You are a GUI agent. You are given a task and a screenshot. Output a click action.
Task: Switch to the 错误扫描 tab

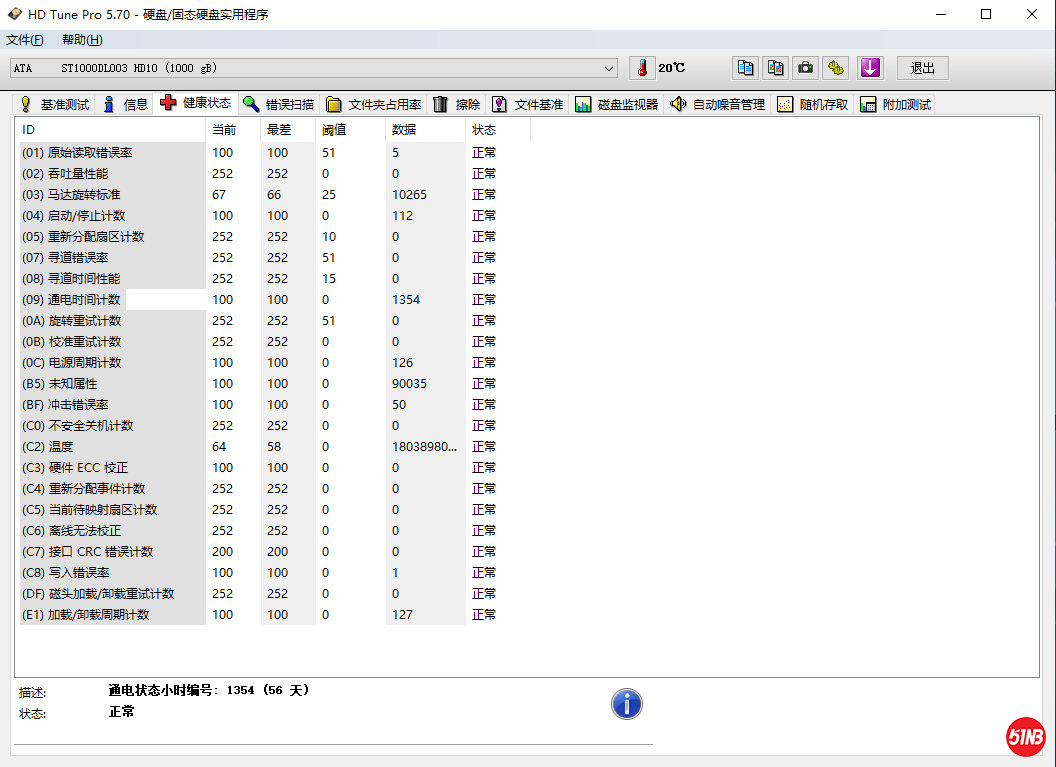[279, 104]
